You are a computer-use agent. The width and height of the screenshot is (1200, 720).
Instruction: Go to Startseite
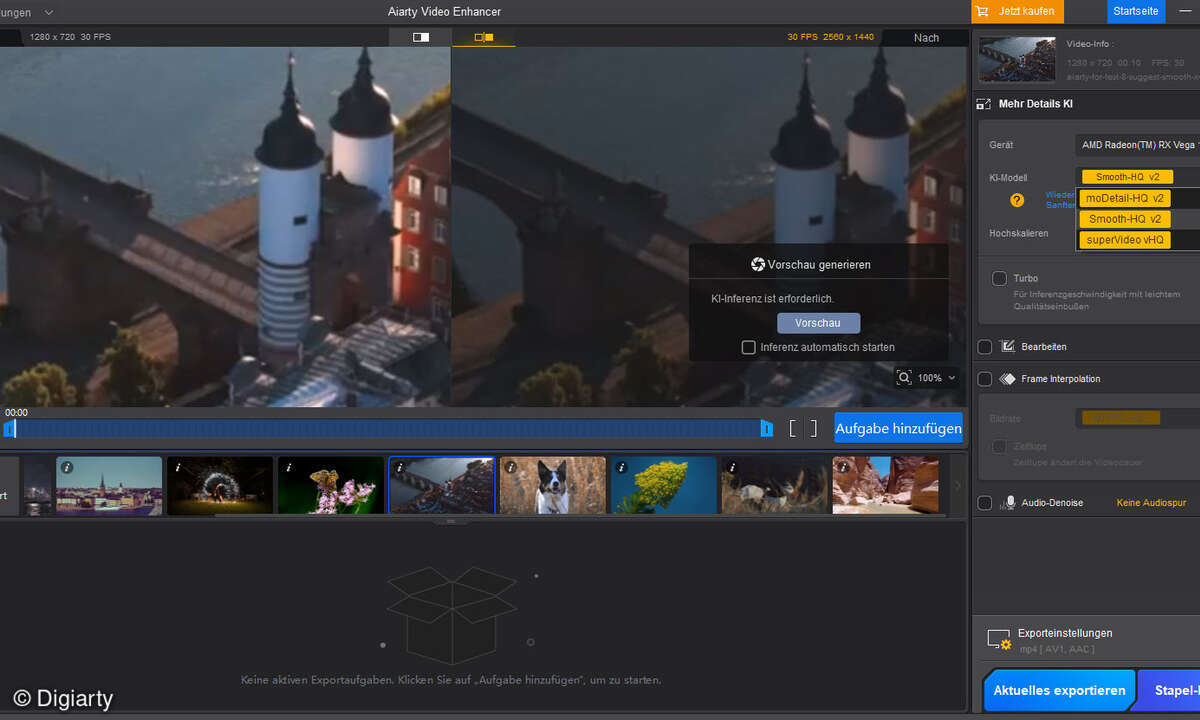[x=1136, y=11]
